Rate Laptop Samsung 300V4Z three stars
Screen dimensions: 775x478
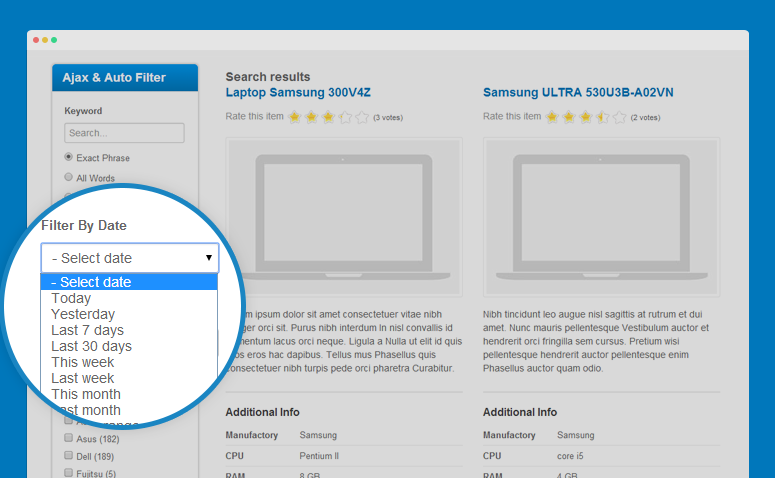tap(328, 117)
